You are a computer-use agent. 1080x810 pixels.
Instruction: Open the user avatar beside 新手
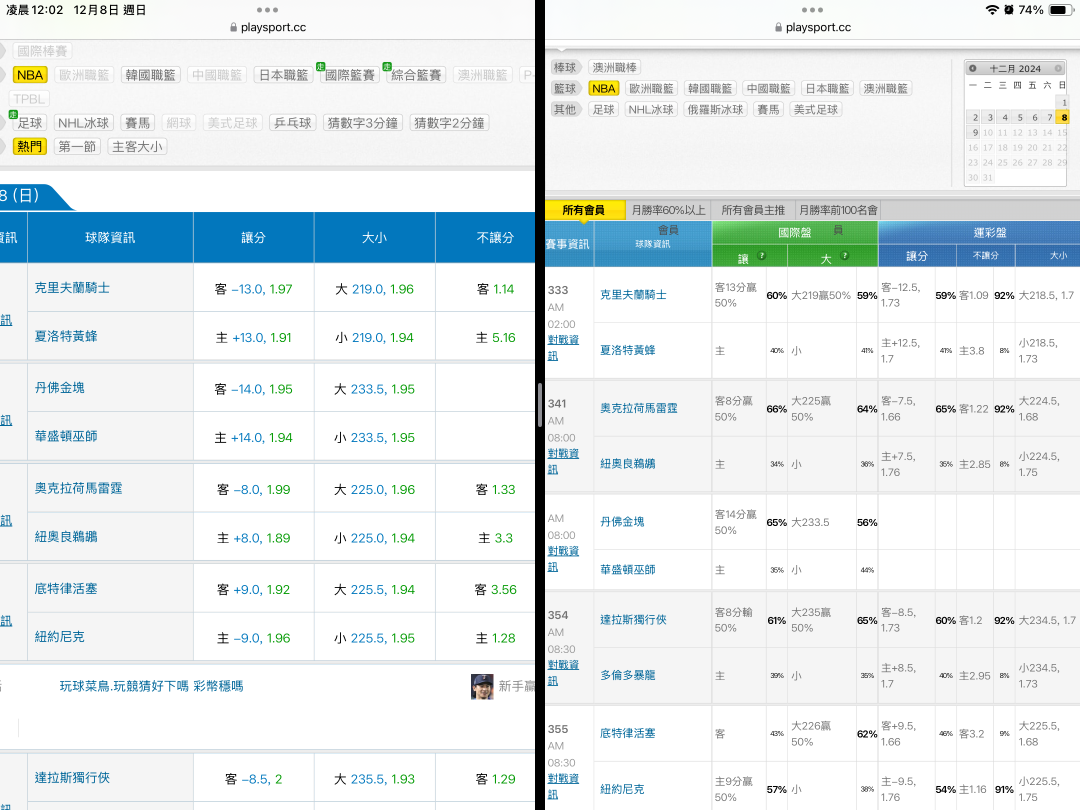coord(482,686)
